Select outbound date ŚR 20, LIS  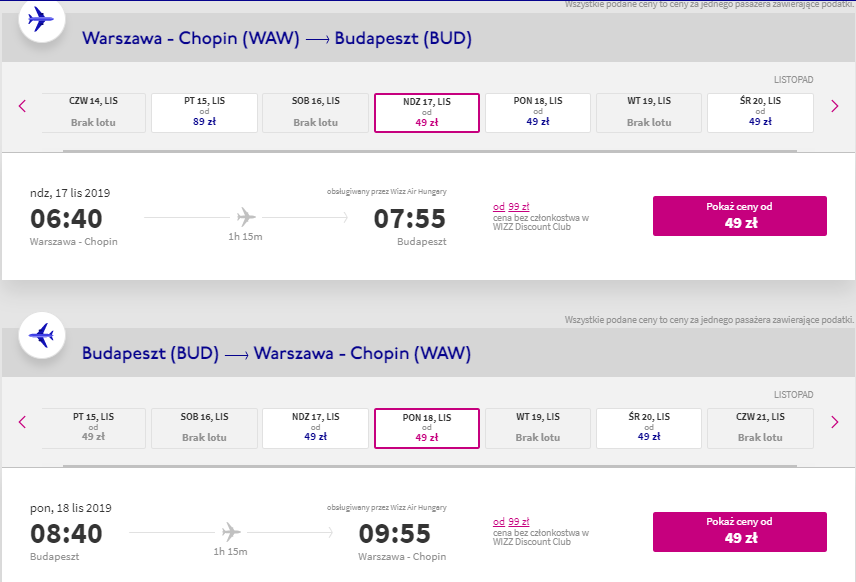click(x=760, y=113)
